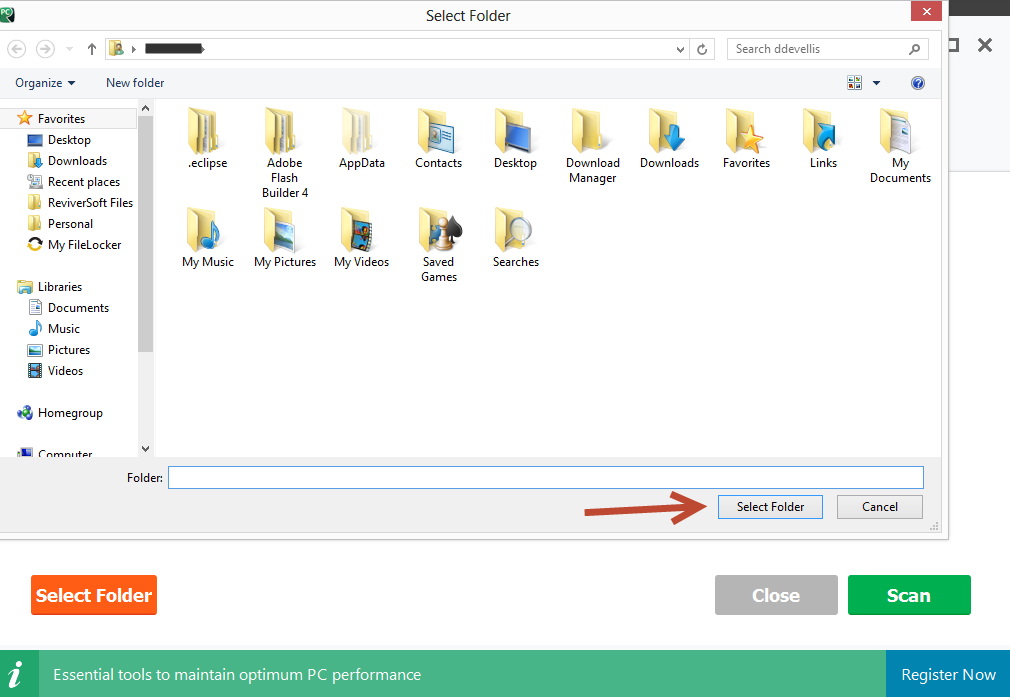Click the search magnifier icon
This screenshot has height=697, width=1010.
pos(914,49)
